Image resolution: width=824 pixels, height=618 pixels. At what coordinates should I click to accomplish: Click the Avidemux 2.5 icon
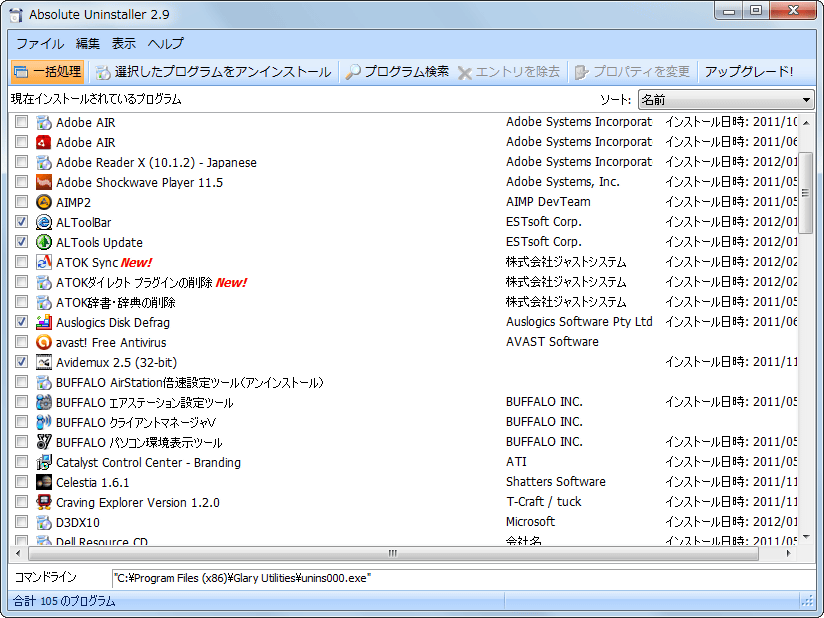(44, 362)
